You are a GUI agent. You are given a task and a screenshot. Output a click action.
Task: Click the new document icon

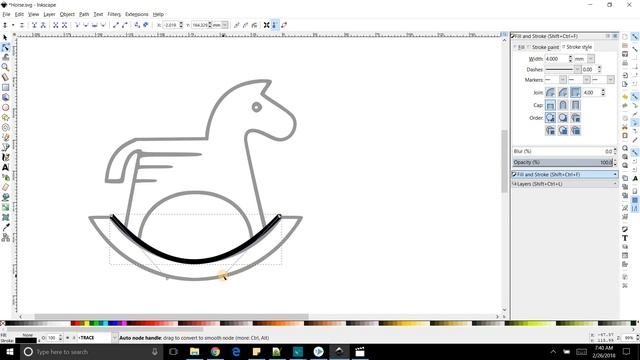625,37
